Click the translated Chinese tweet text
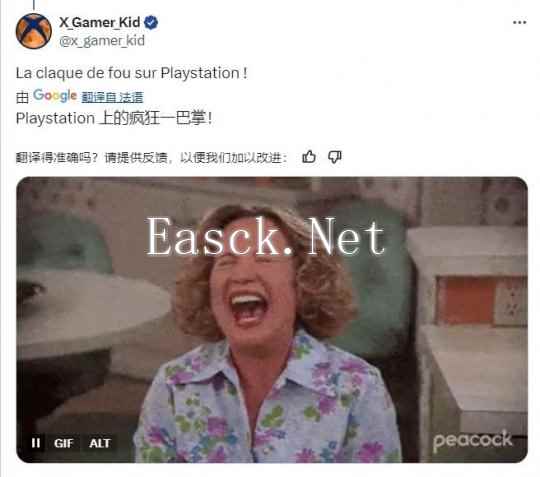540x477 pixels. 114,118
